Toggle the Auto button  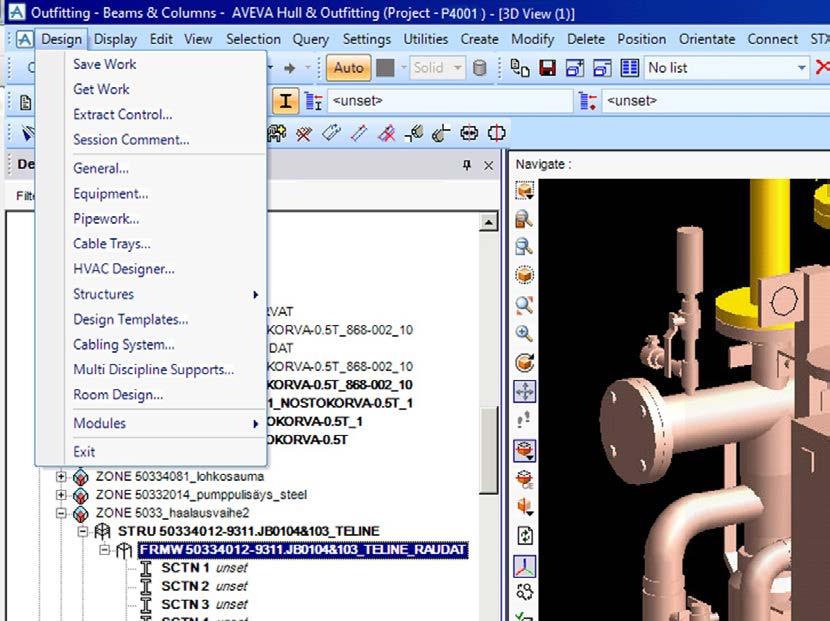coord(348,68)
